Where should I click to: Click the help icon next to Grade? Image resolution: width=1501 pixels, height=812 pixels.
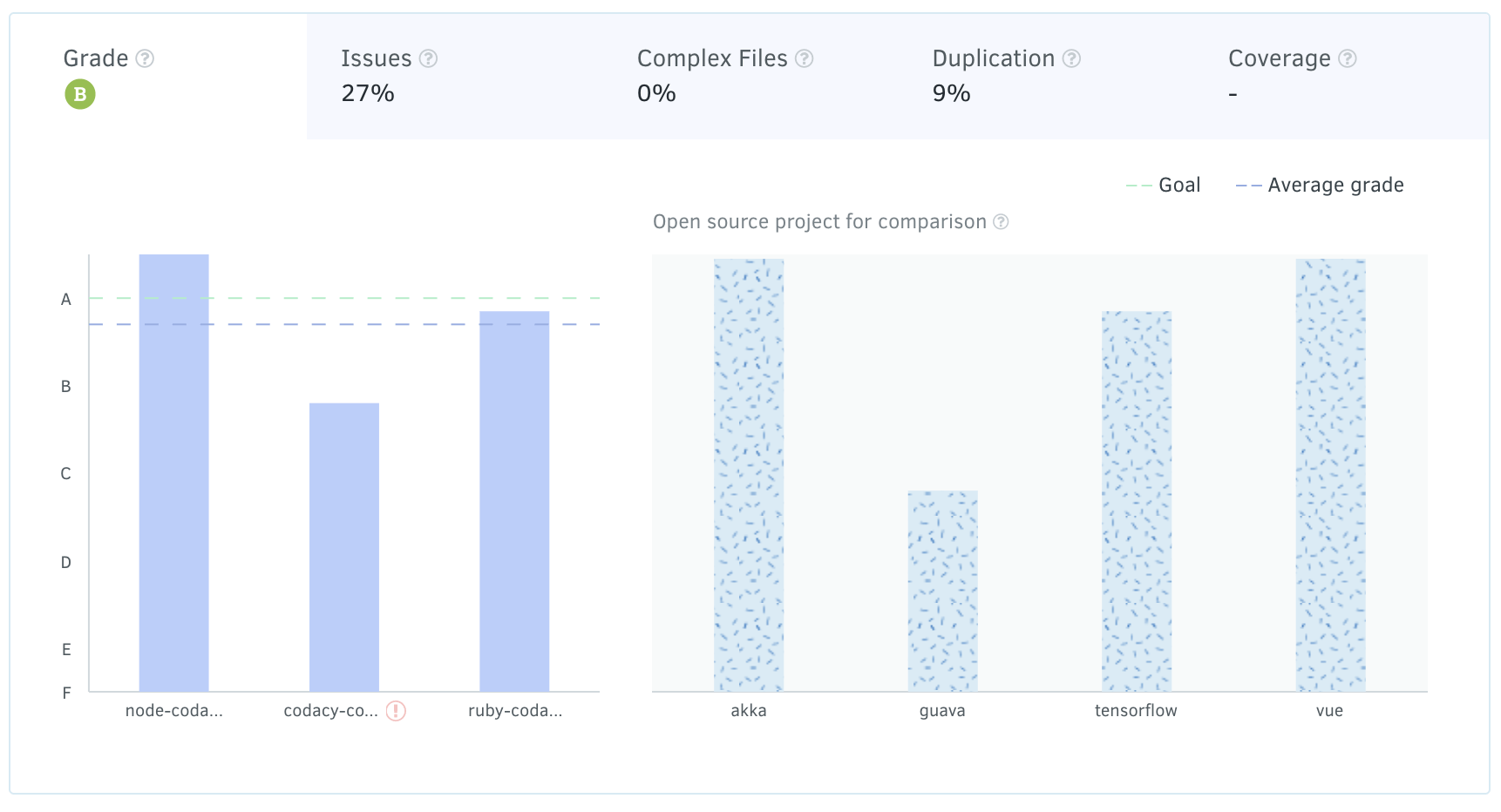[x=146, y=58]
